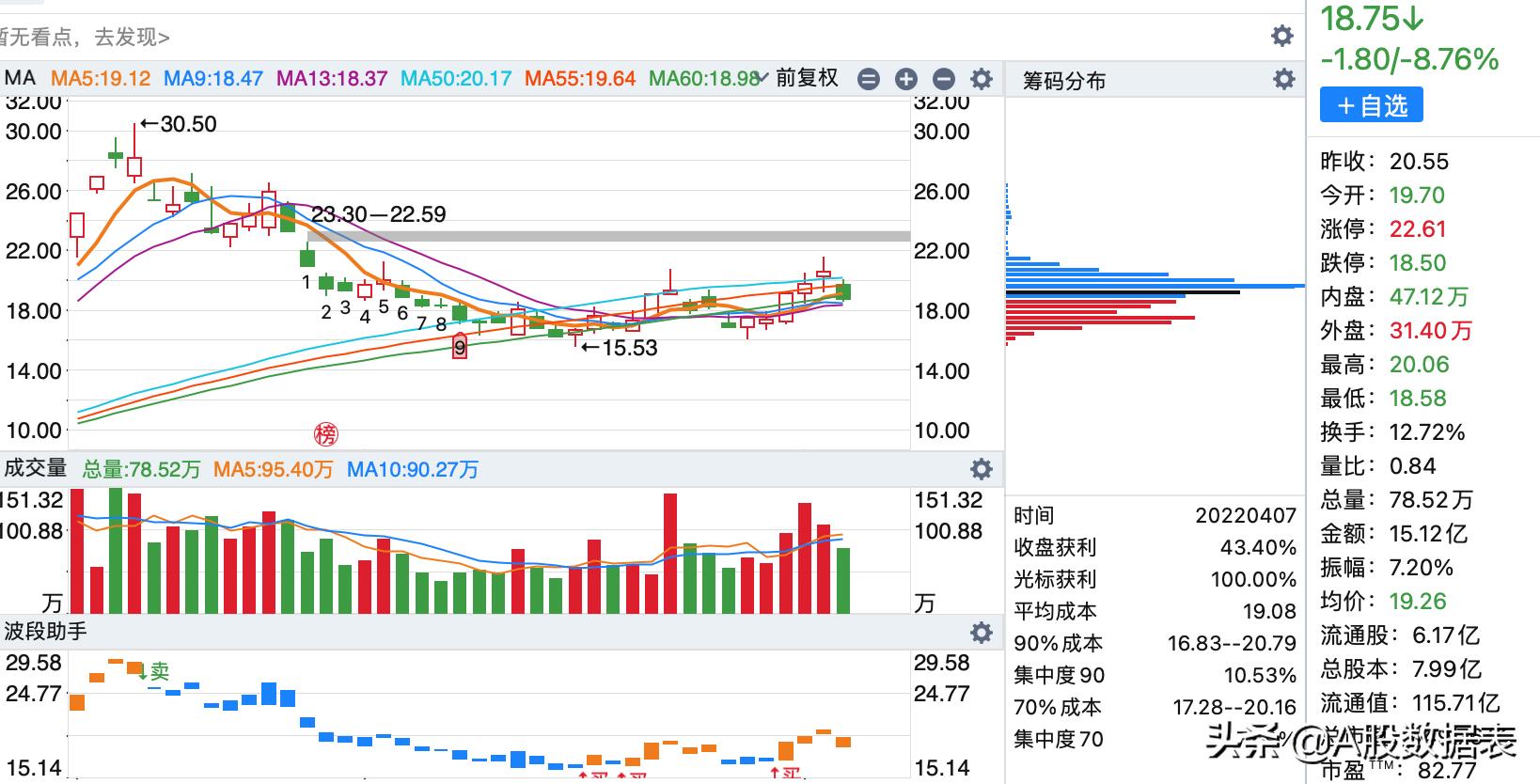The image size is (1540, 784).
Task: Open settings gear in top bar
Action: click(1282, 36)
